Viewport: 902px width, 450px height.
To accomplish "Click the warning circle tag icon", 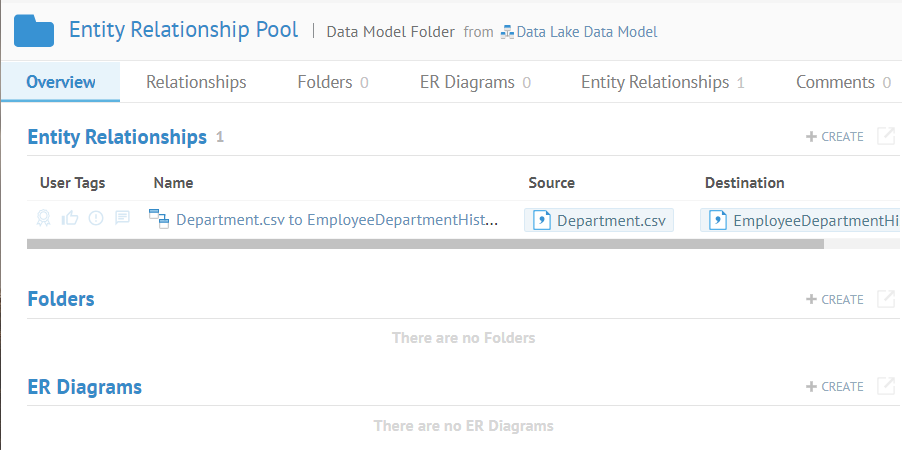I will click(96, 218).
